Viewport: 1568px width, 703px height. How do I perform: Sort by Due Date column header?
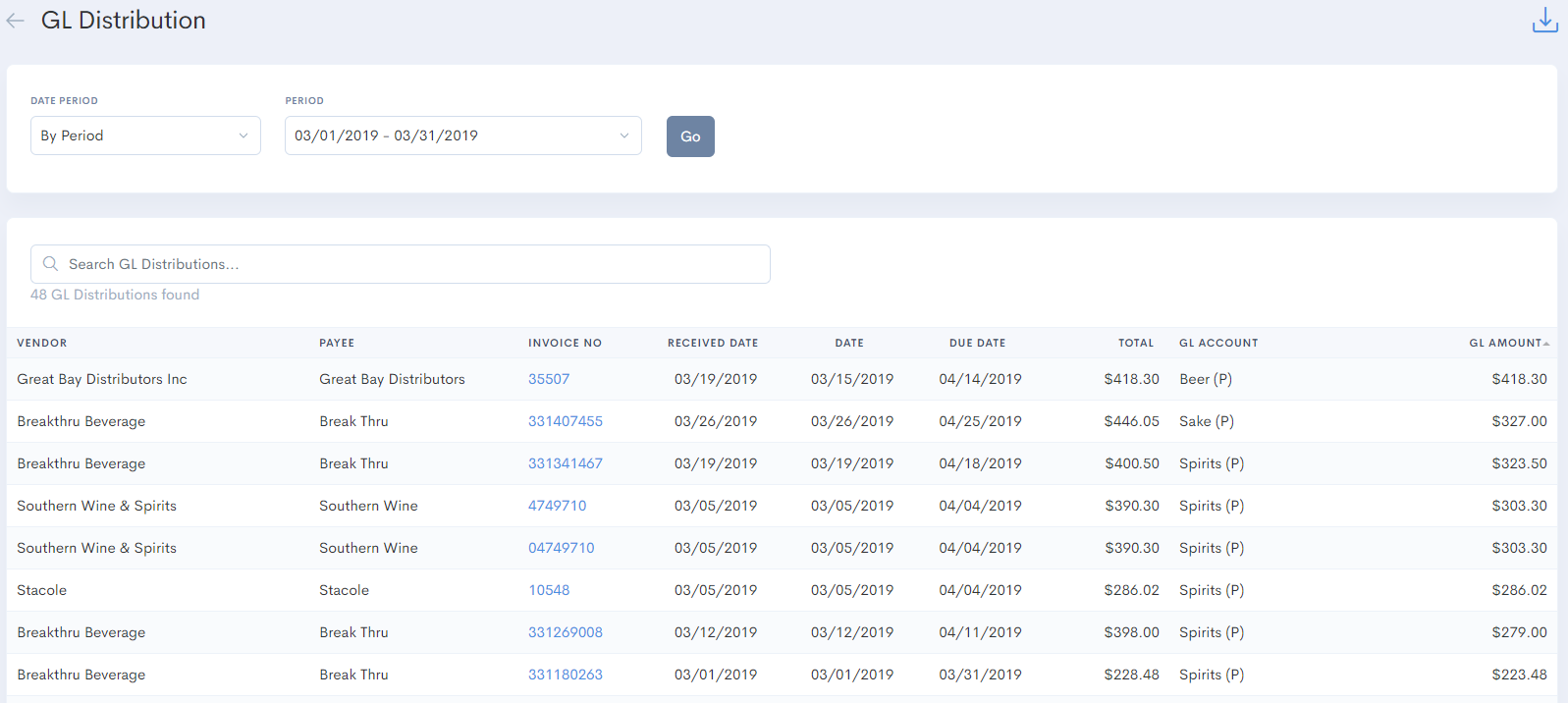click(977, 343)
